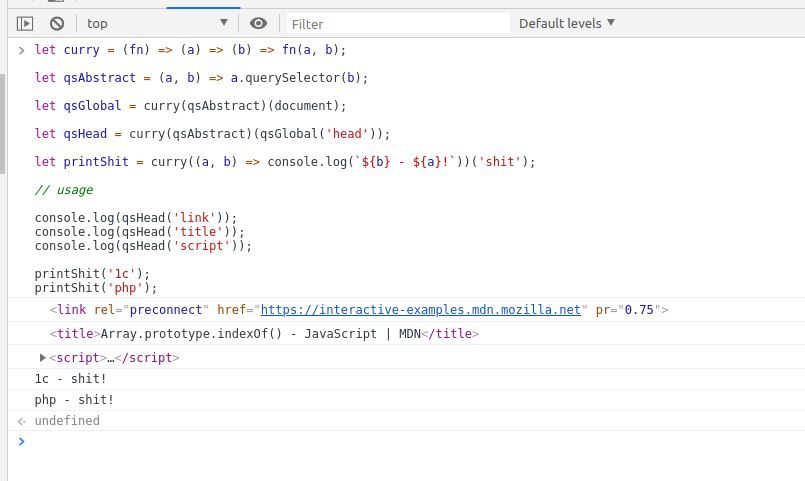Open the interactive-examples.mdn.mozilla.net link
Screen dimensions: 805x481
point(420,310)
